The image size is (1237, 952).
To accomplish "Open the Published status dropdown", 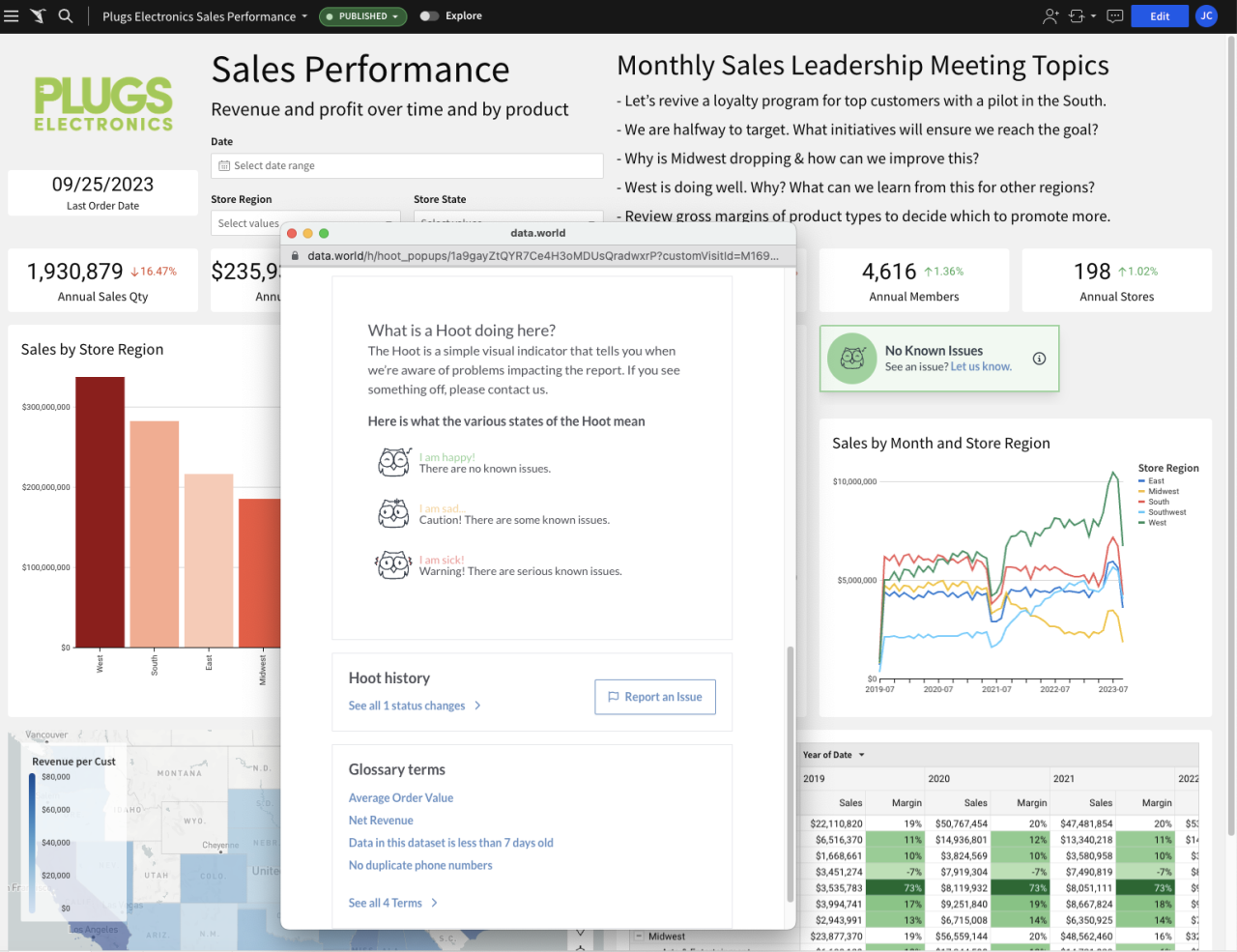I will tap(363, 16).
